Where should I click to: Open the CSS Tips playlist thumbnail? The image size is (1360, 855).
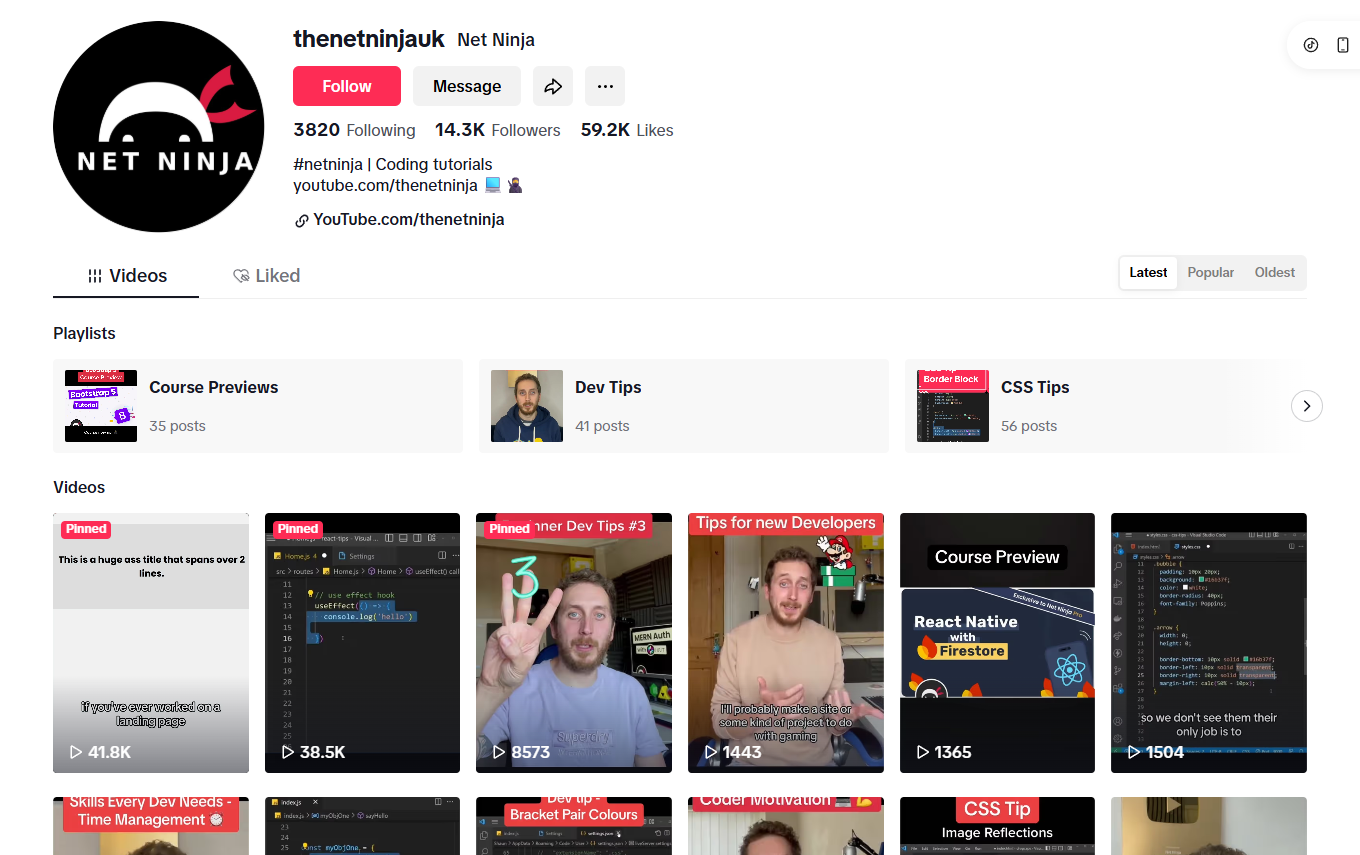pos(953,406)
